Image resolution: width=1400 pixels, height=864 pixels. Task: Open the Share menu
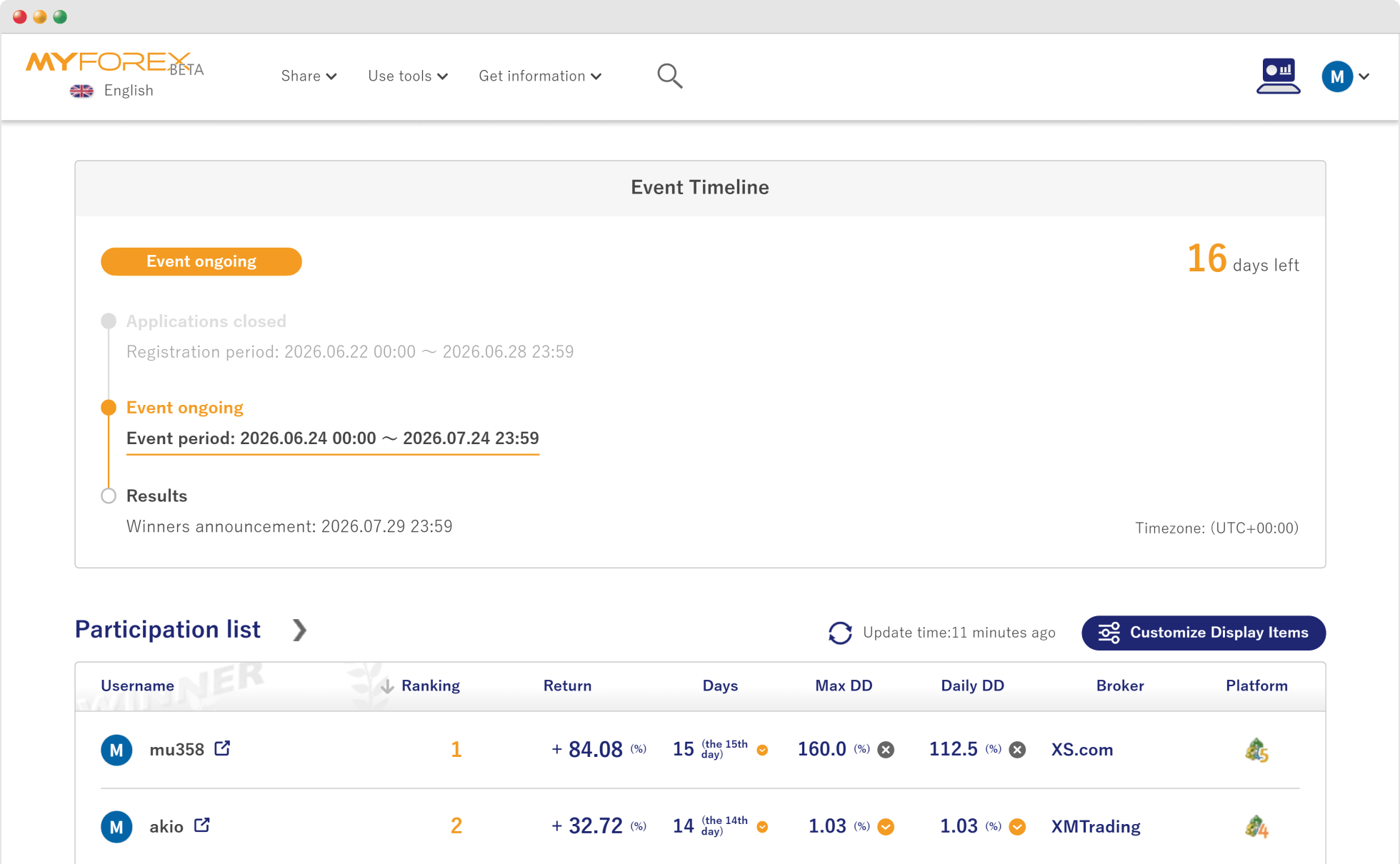pyautogui.click(x=309, y=76)
